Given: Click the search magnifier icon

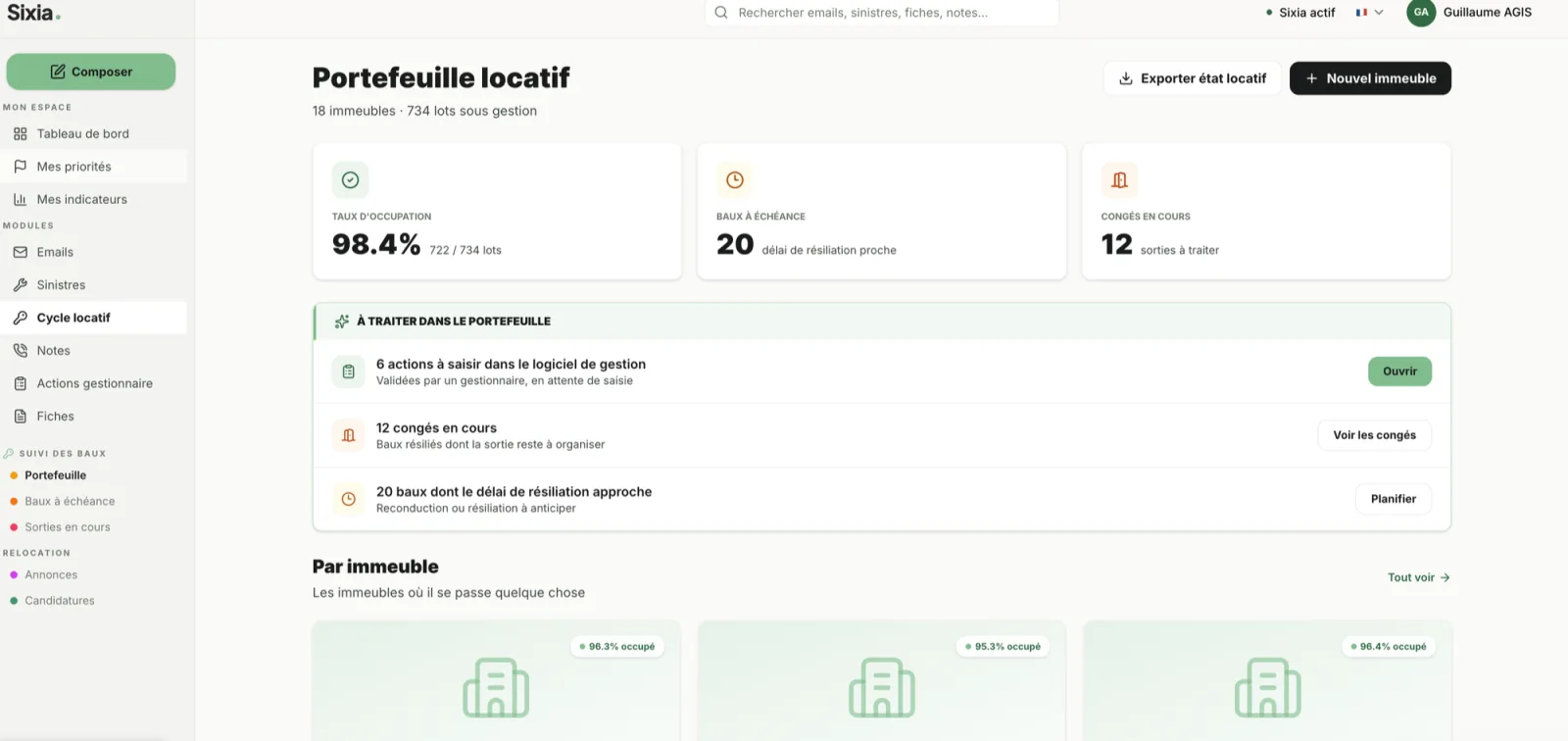Looking at the screenshot, I should [721, 13].
